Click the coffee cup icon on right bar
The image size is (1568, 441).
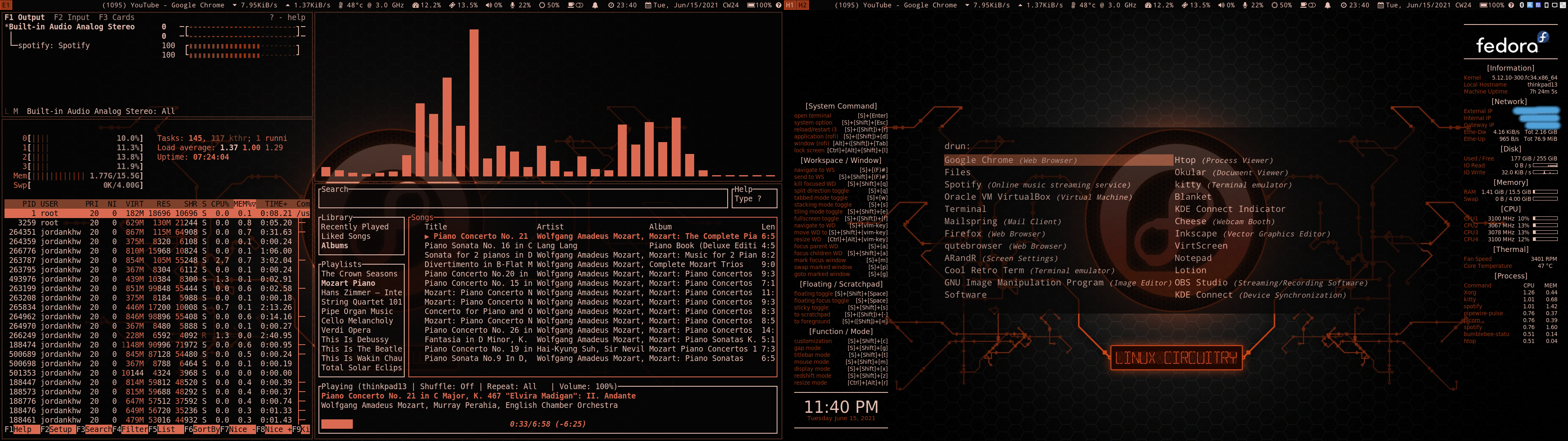[1304, 5]
